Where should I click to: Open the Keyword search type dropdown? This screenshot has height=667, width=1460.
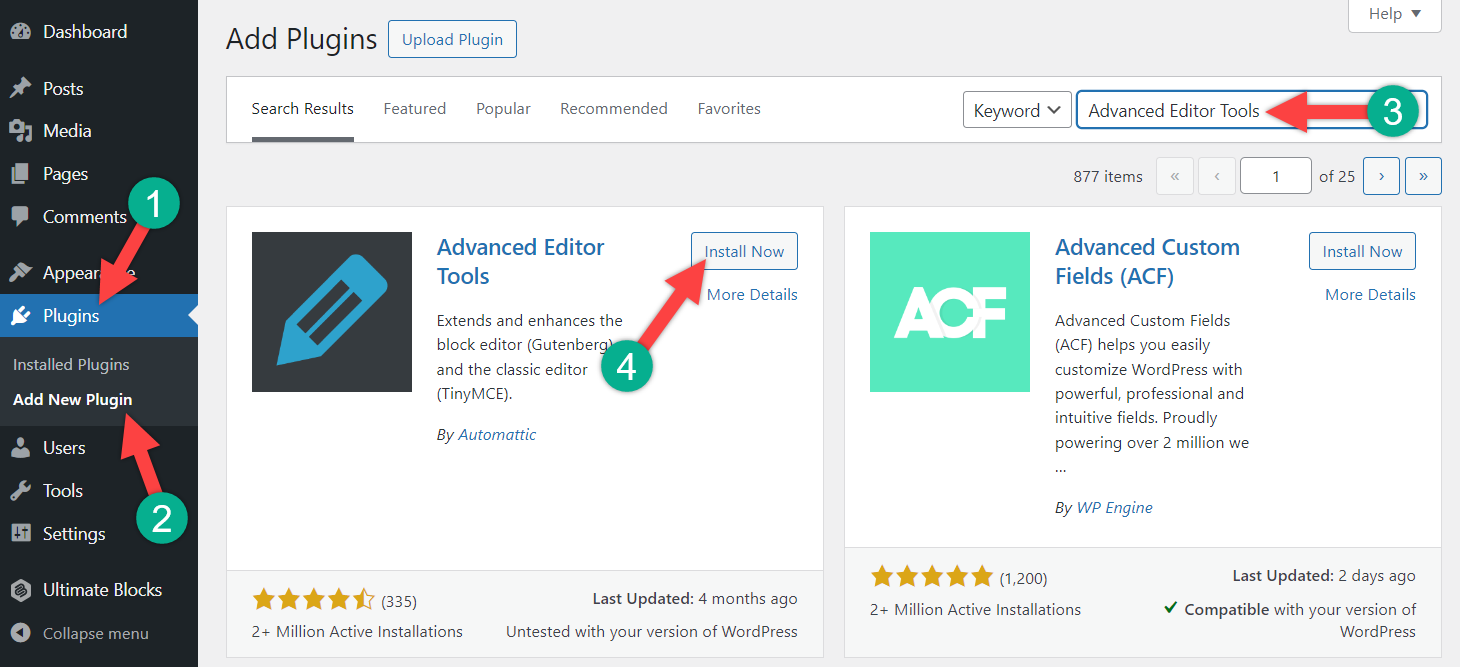tap(1017, 111)
